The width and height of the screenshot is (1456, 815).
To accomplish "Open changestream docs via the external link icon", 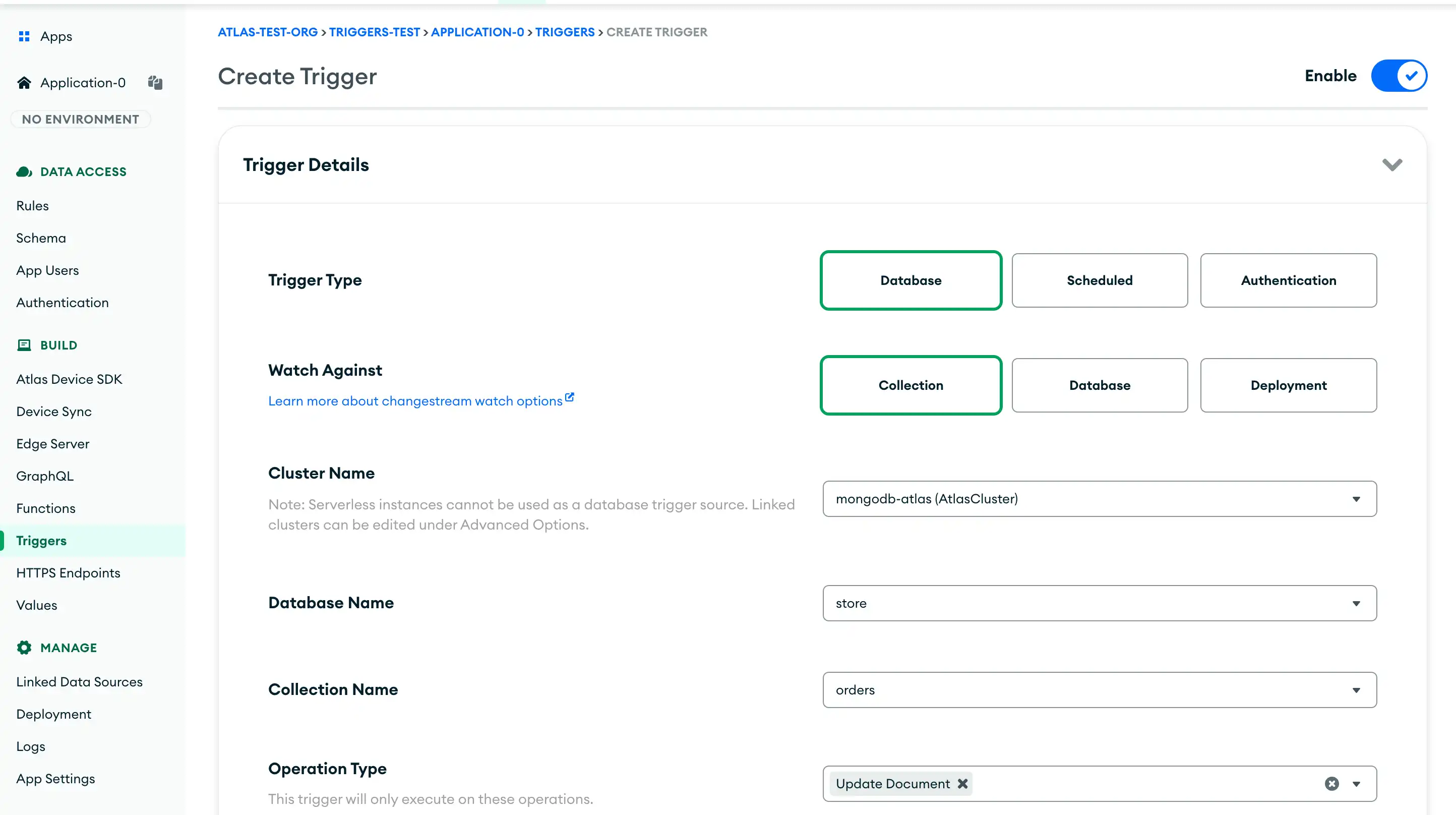I will pos(569,396).
